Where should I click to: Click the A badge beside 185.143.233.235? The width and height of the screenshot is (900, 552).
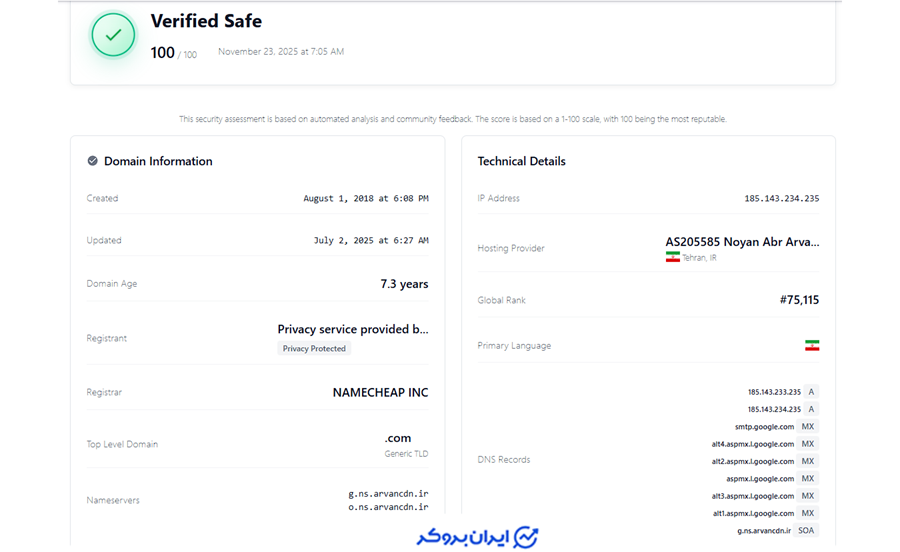click(x=812, y=392)
